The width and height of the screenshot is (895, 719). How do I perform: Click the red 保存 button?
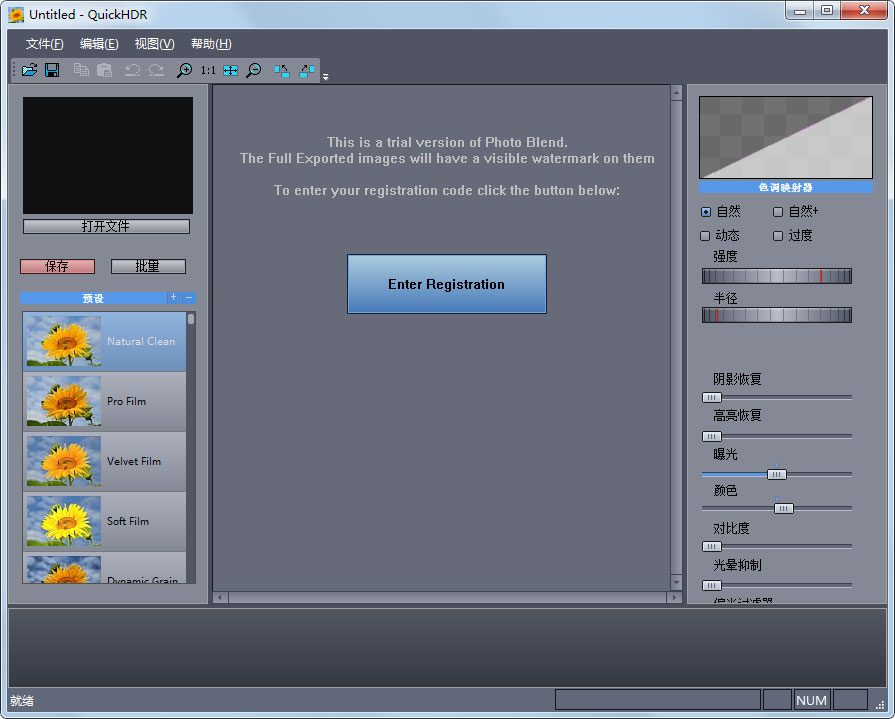57,266
